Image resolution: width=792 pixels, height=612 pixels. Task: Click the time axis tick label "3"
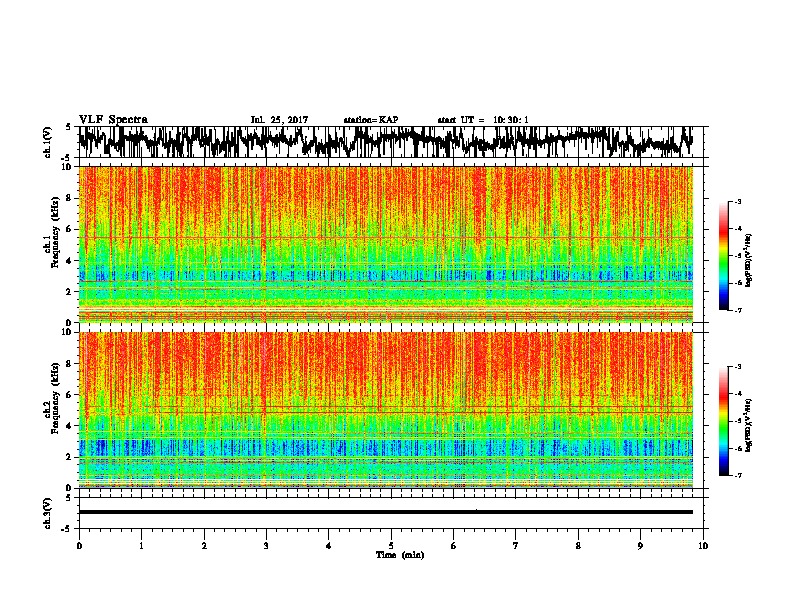266,546
